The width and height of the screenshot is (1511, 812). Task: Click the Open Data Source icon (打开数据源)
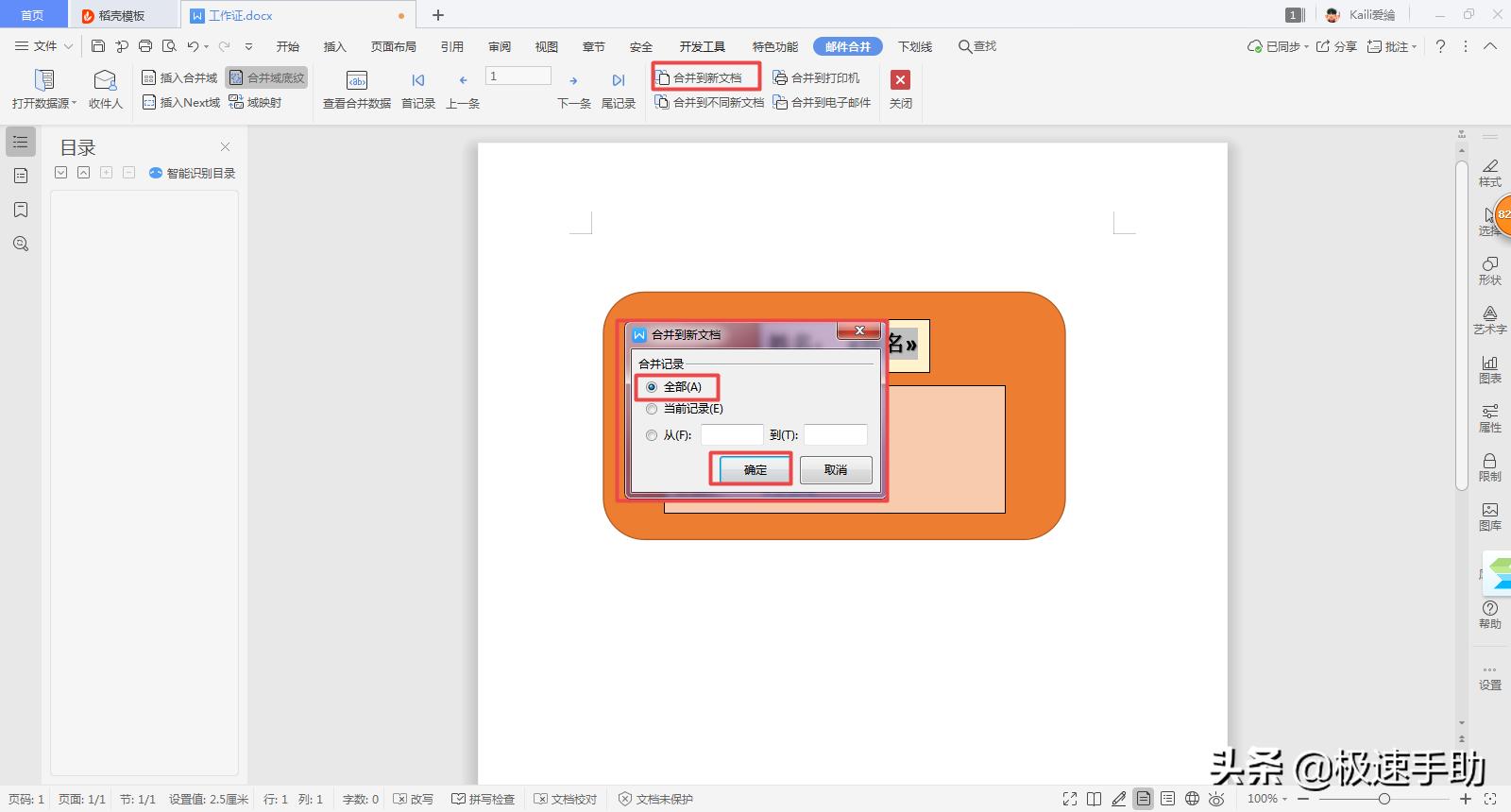(x=43, y=80)
